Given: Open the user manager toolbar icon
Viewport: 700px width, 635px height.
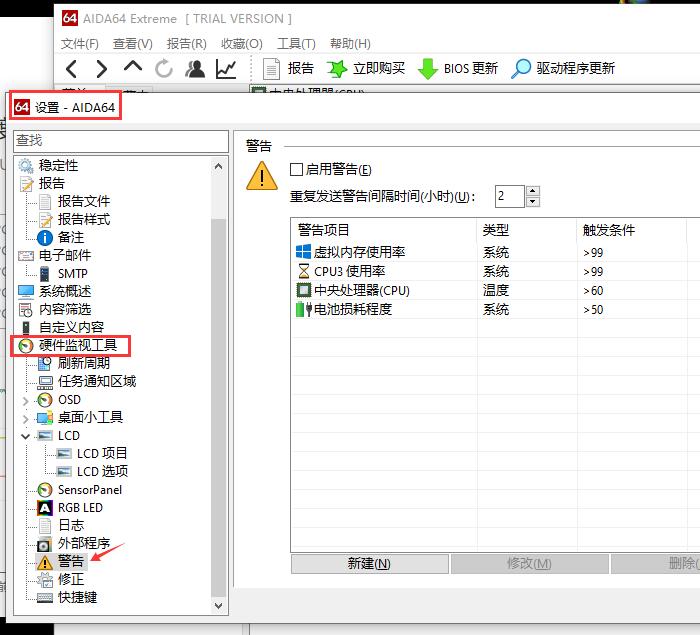Looking at the screenshot, I should (x=195, y=69).
